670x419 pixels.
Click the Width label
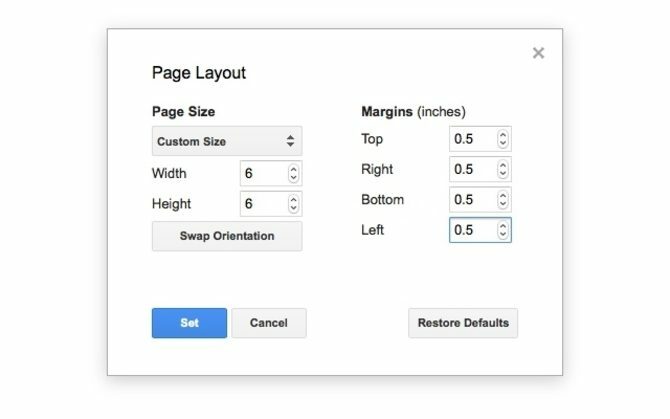[169, 173]
